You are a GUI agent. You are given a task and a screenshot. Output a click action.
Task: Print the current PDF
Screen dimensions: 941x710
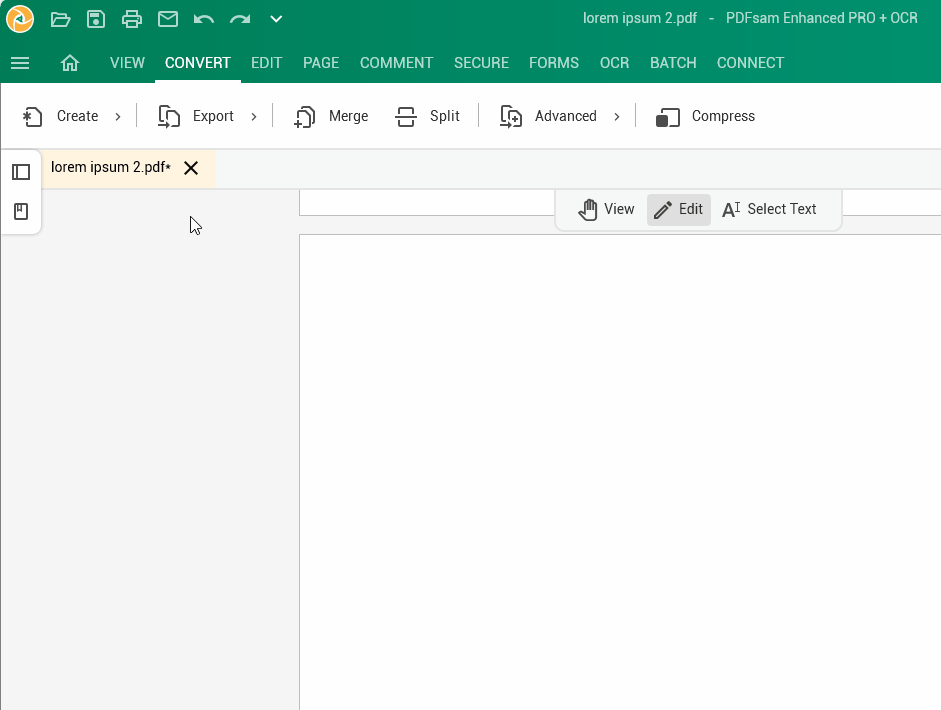(131, 18)
